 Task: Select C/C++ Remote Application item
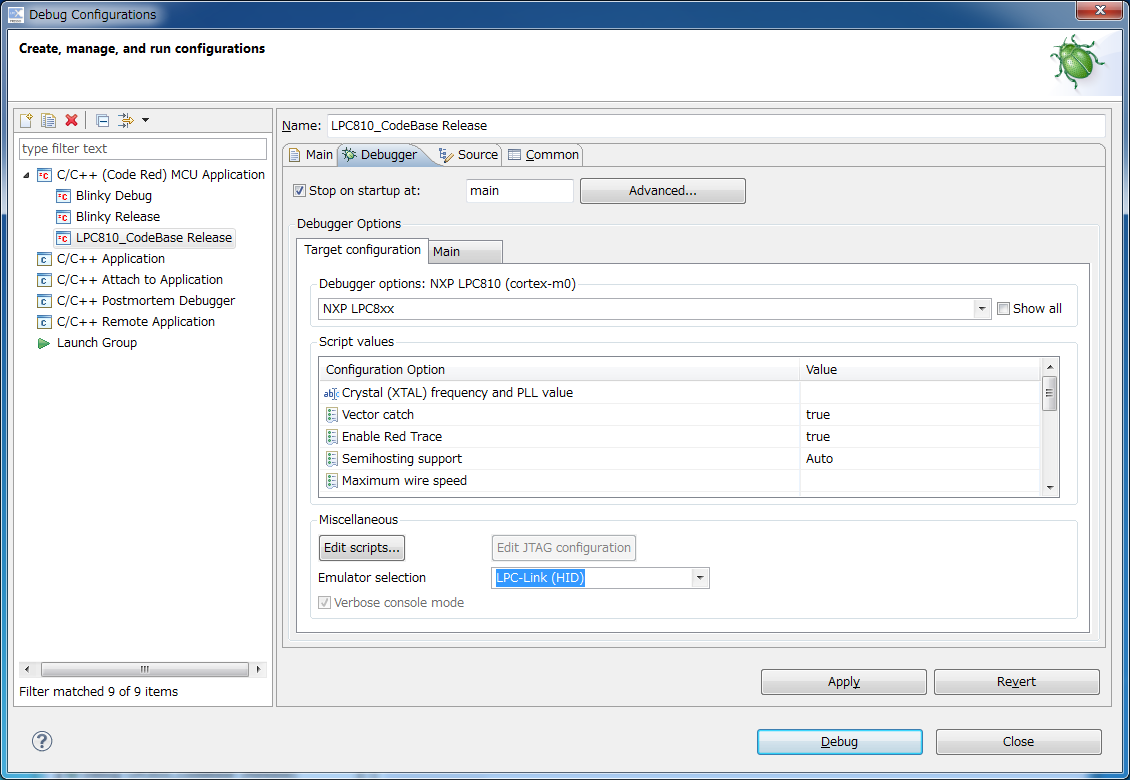(135, 322)
